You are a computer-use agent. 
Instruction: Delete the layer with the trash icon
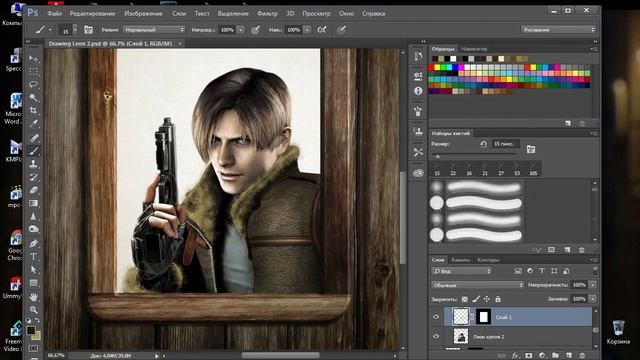coord(582,356)
